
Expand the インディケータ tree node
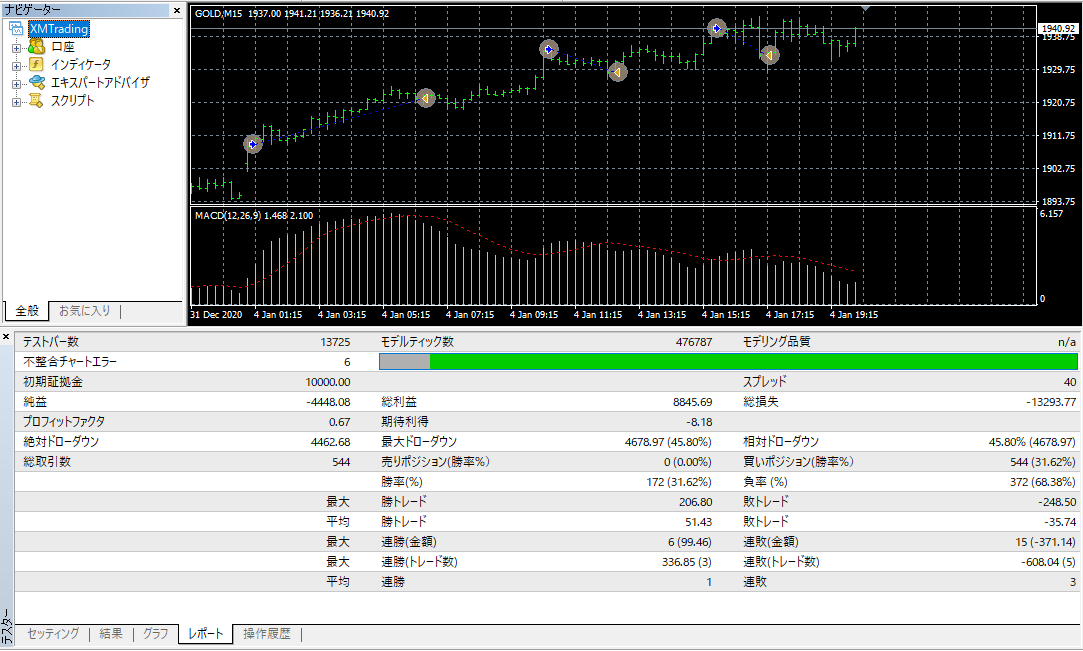pos(16,66)
